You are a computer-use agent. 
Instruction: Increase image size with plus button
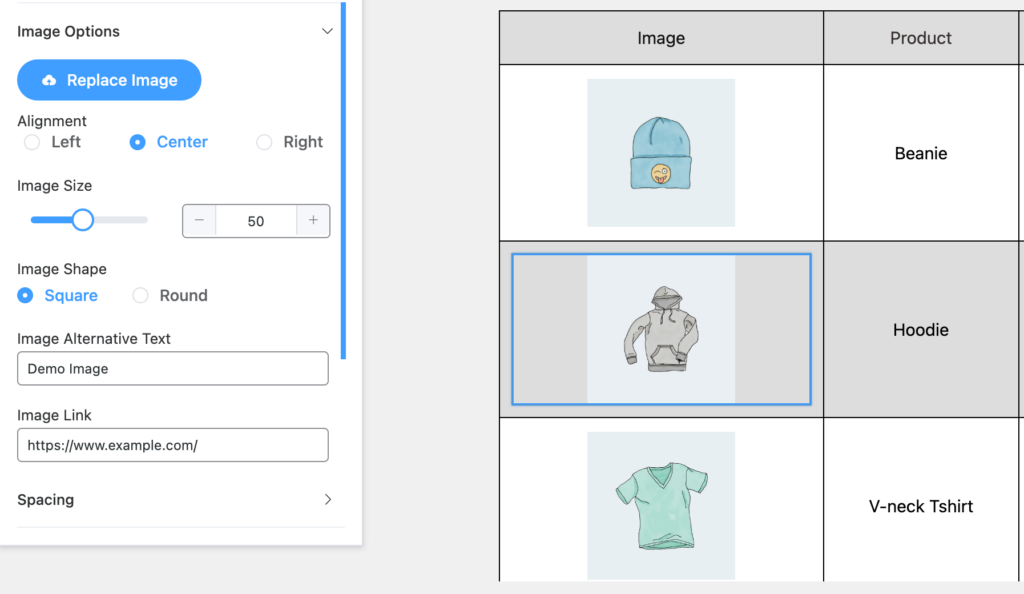click(313, 221)
